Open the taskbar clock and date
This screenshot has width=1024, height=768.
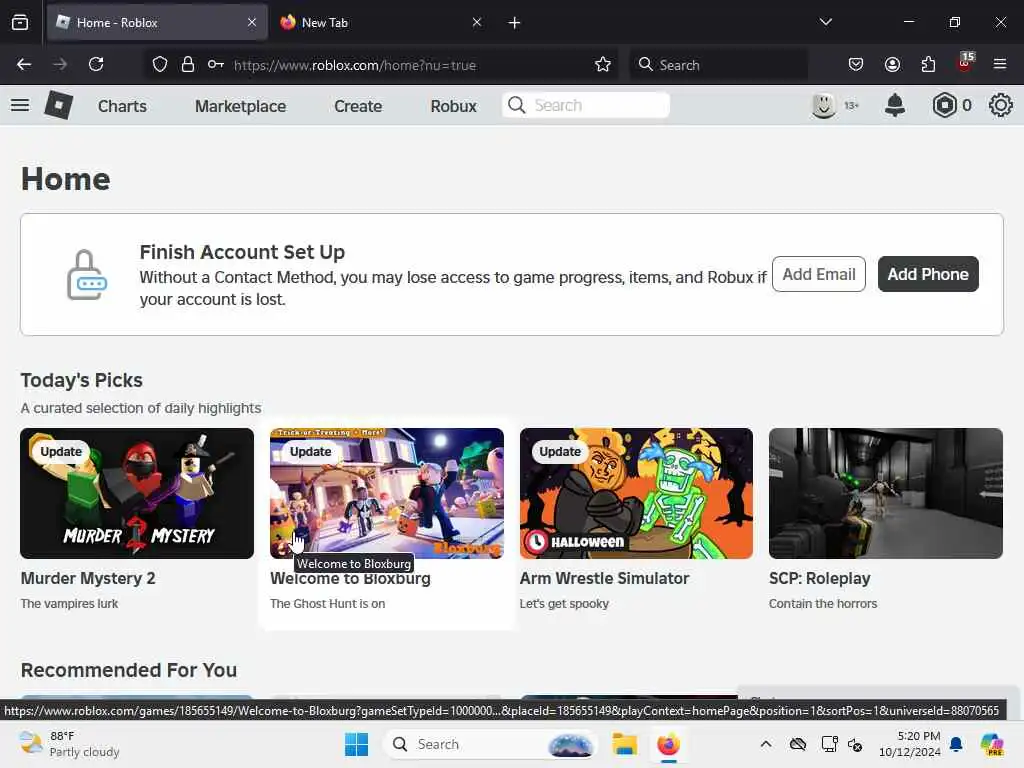point(910,744)
